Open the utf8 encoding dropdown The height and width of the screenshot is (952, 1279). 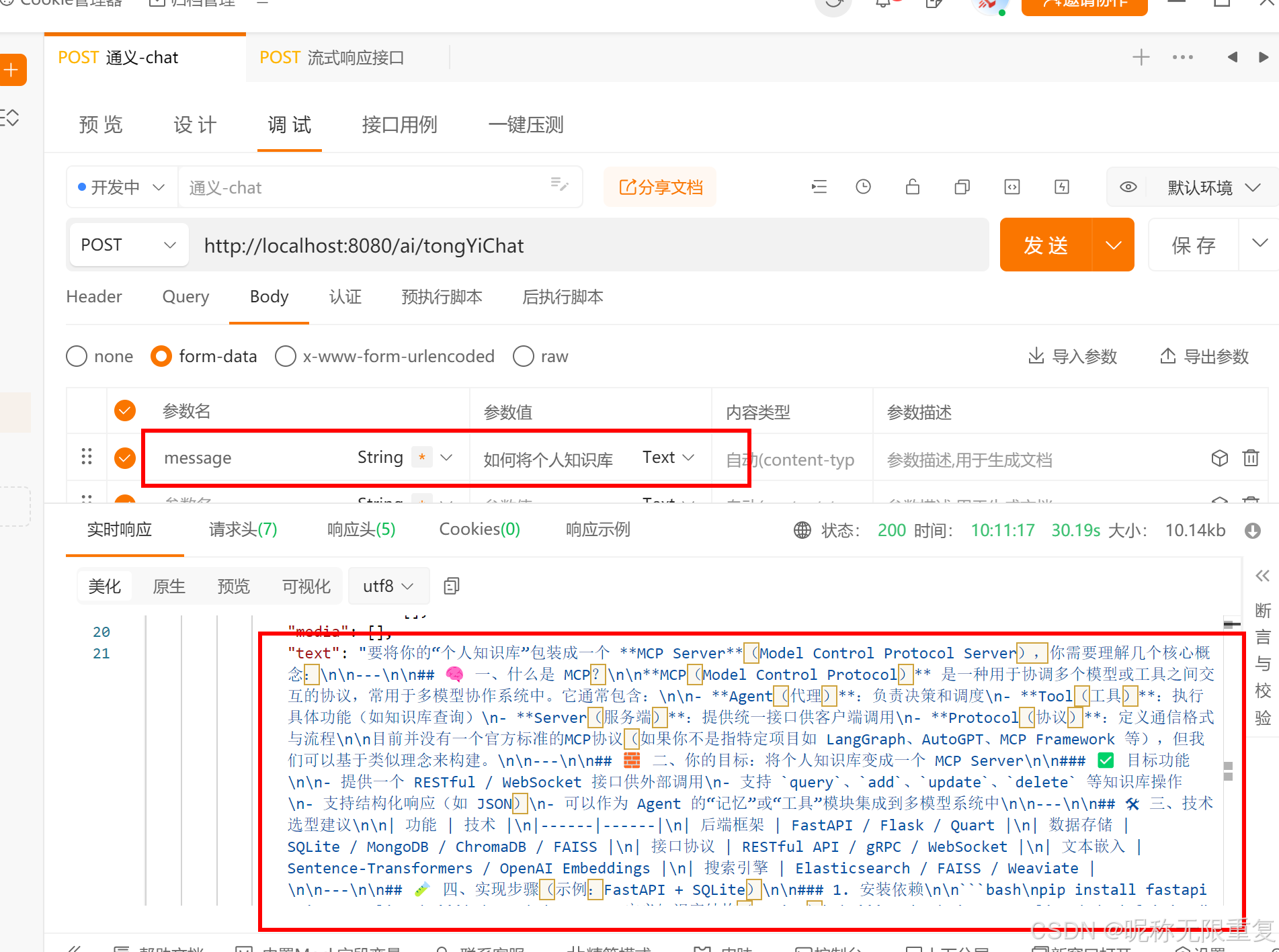(x=388, y=586)
